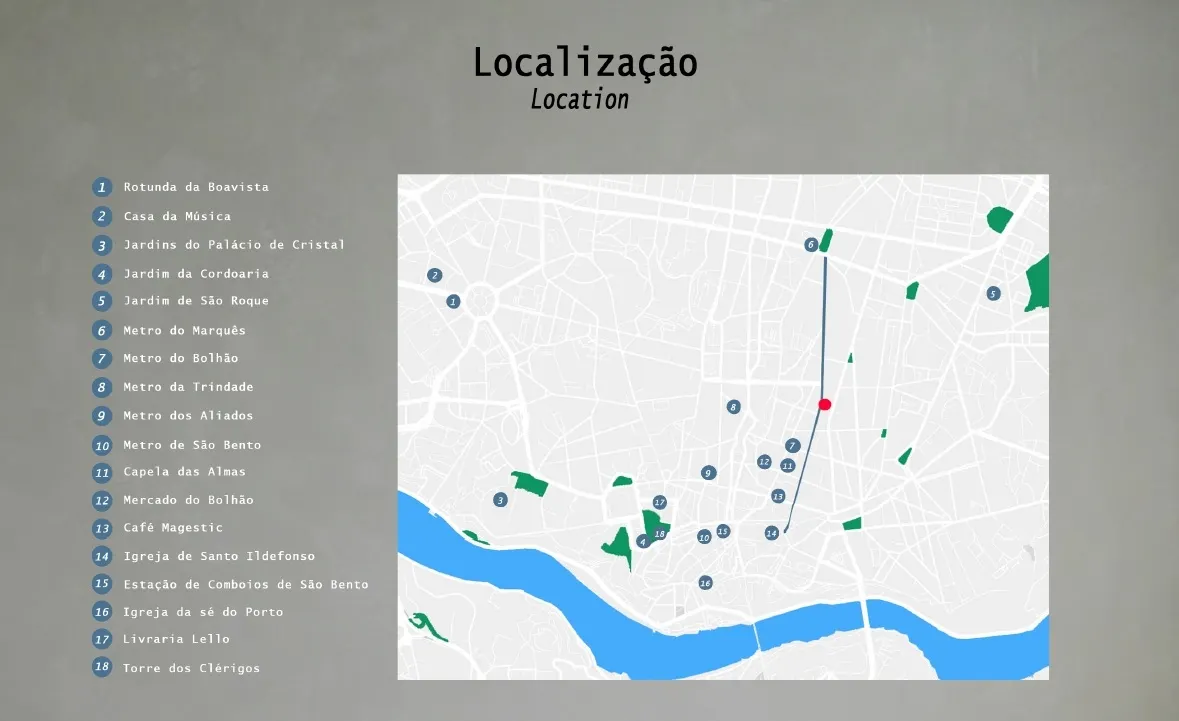This screenshot has width=1179, height=721.
Task: Click map marker 1 at the Boavista roundabout
Action: click(x=453, y=301)
